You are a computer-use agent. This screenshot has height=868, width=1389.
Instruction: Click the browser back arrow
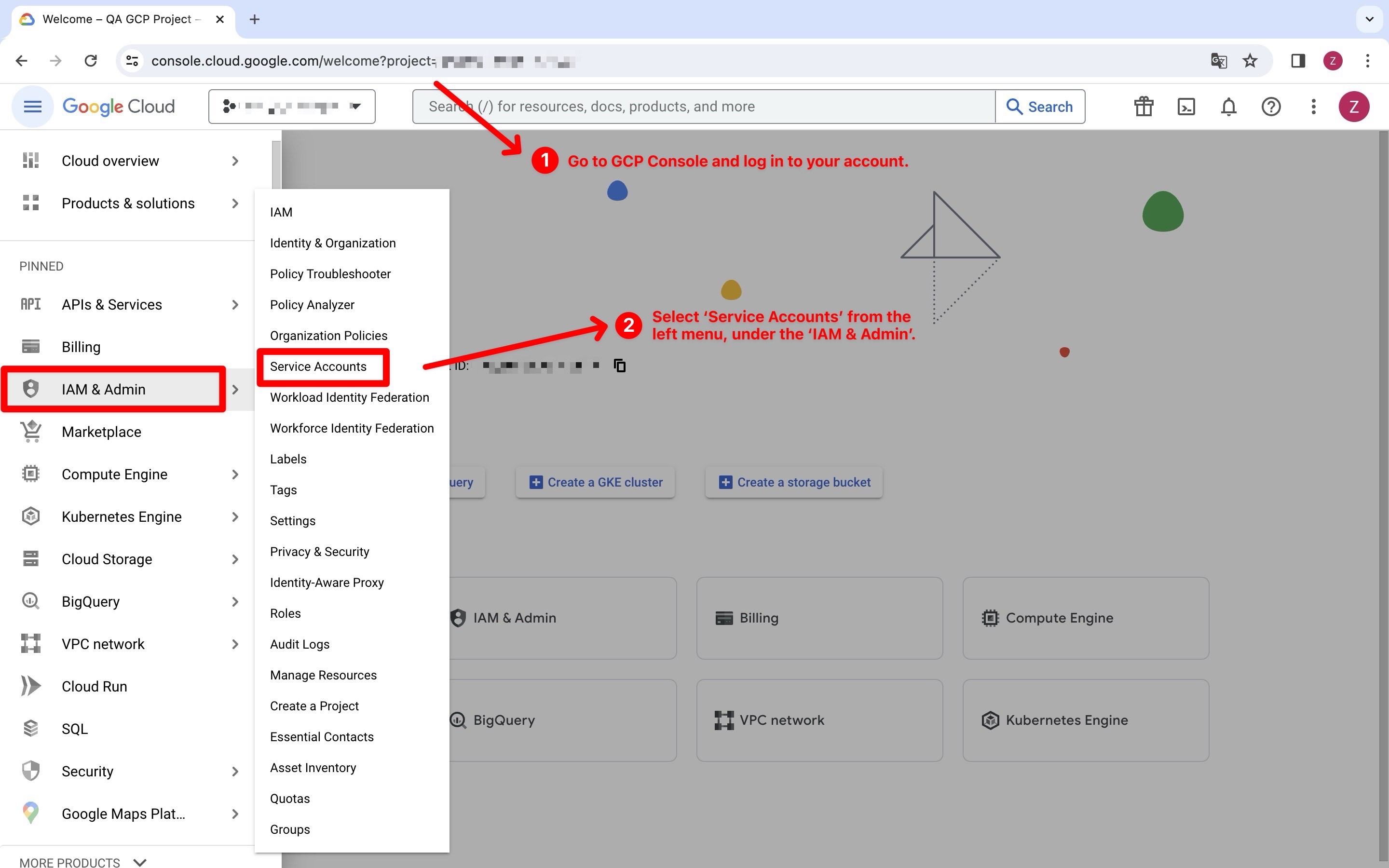click(x=22, y=60)
